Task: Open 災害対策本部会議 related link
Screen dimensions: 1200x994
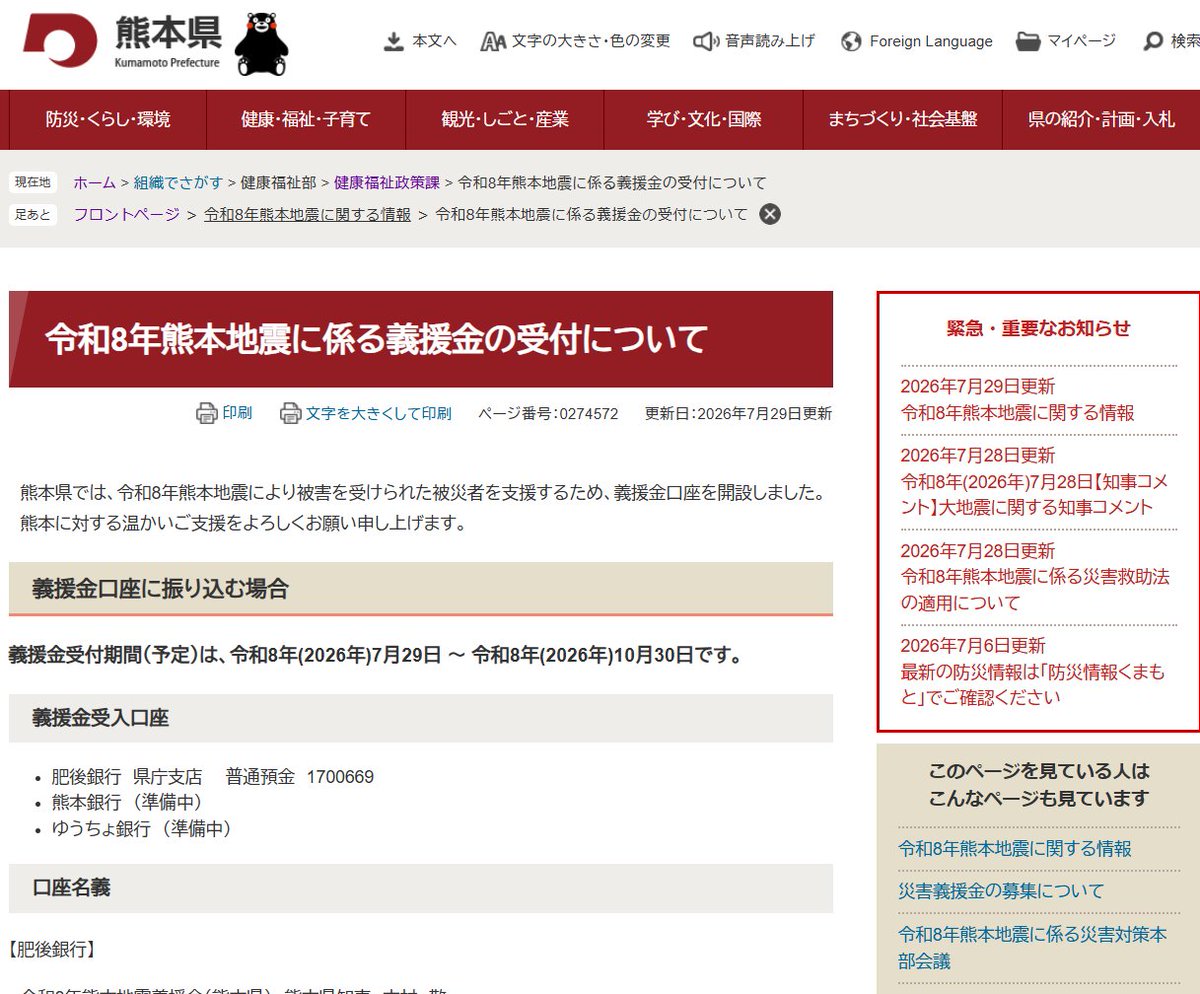Action: point(1033,948)
